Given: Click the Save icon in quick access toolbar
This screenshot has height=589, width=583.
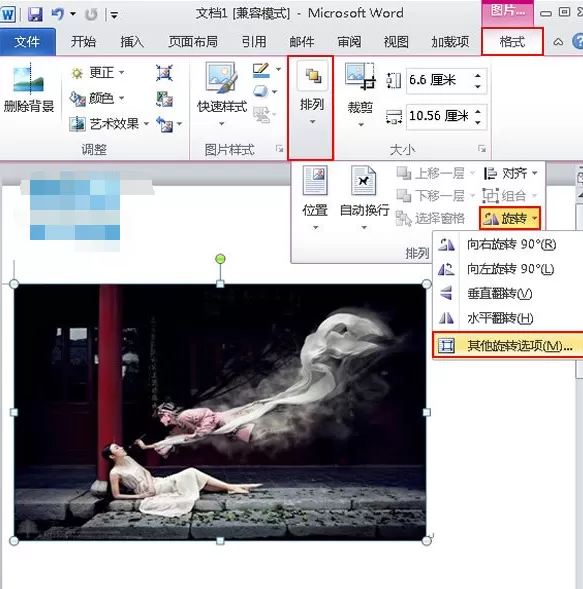Looking at the screenshot, I should click(x=35, y=14).
